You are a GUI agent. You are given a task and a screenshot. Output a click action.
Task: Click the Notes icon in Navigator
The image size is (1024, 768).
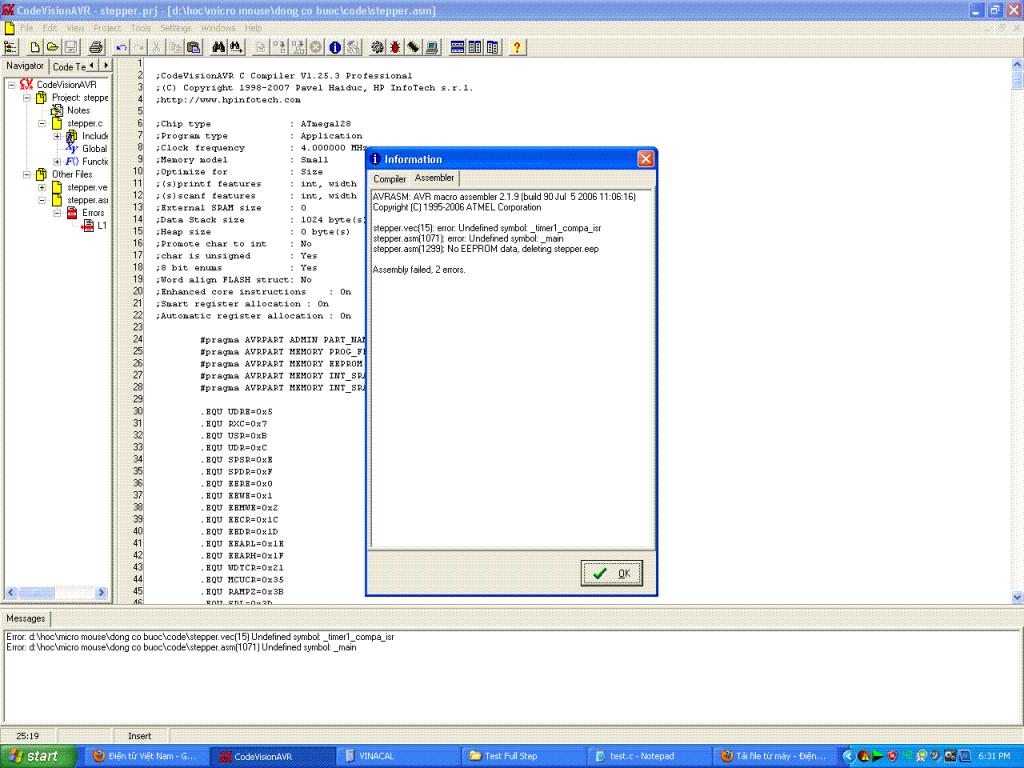click(57, 110)
